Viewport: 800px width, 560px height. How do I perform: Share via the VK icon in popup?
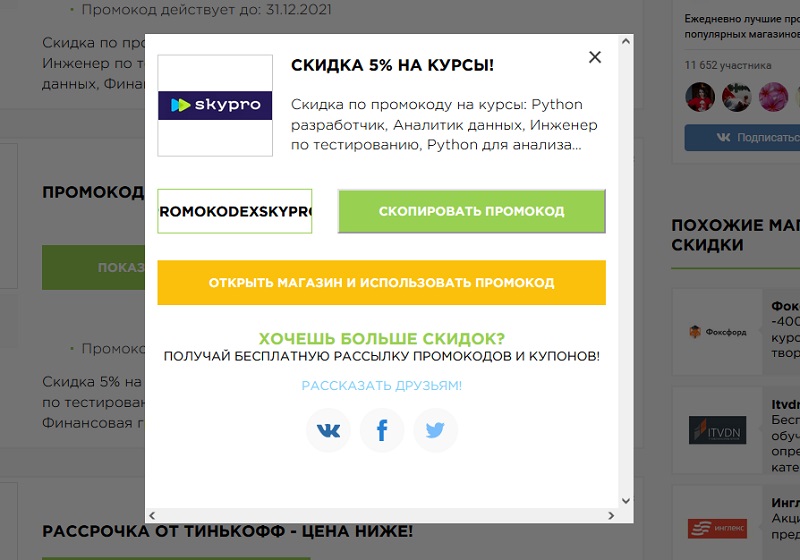328,431
